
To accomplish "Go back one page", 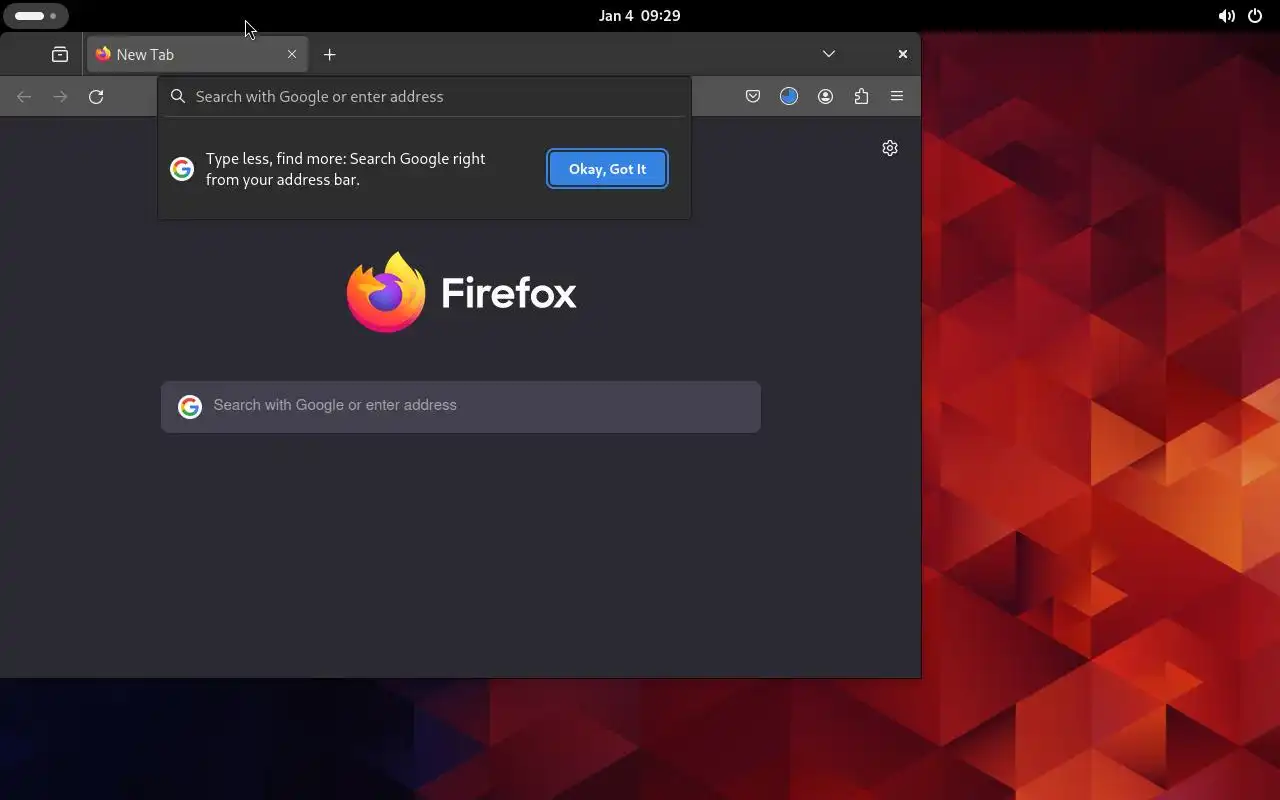I will (24, 96).
